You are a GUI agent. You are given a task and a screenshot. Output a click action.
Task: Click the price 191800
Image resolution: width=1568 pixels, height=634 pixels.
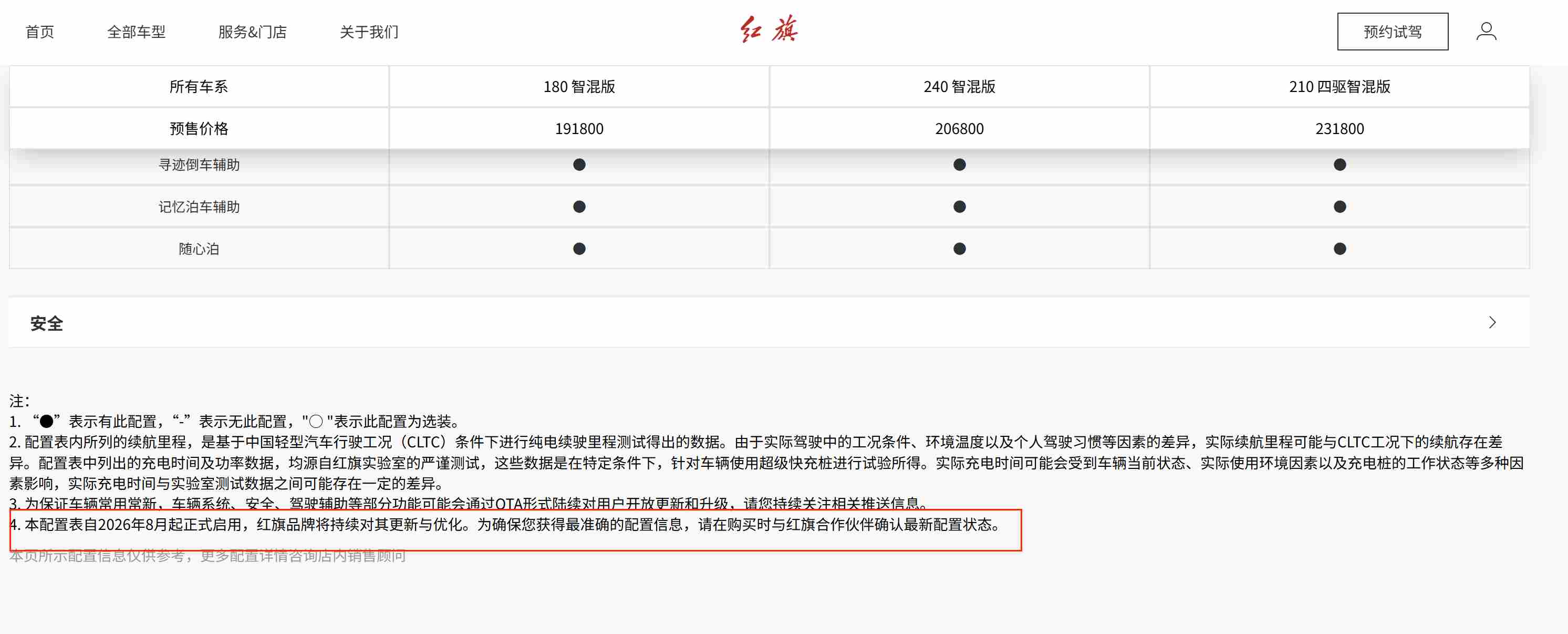579,128
